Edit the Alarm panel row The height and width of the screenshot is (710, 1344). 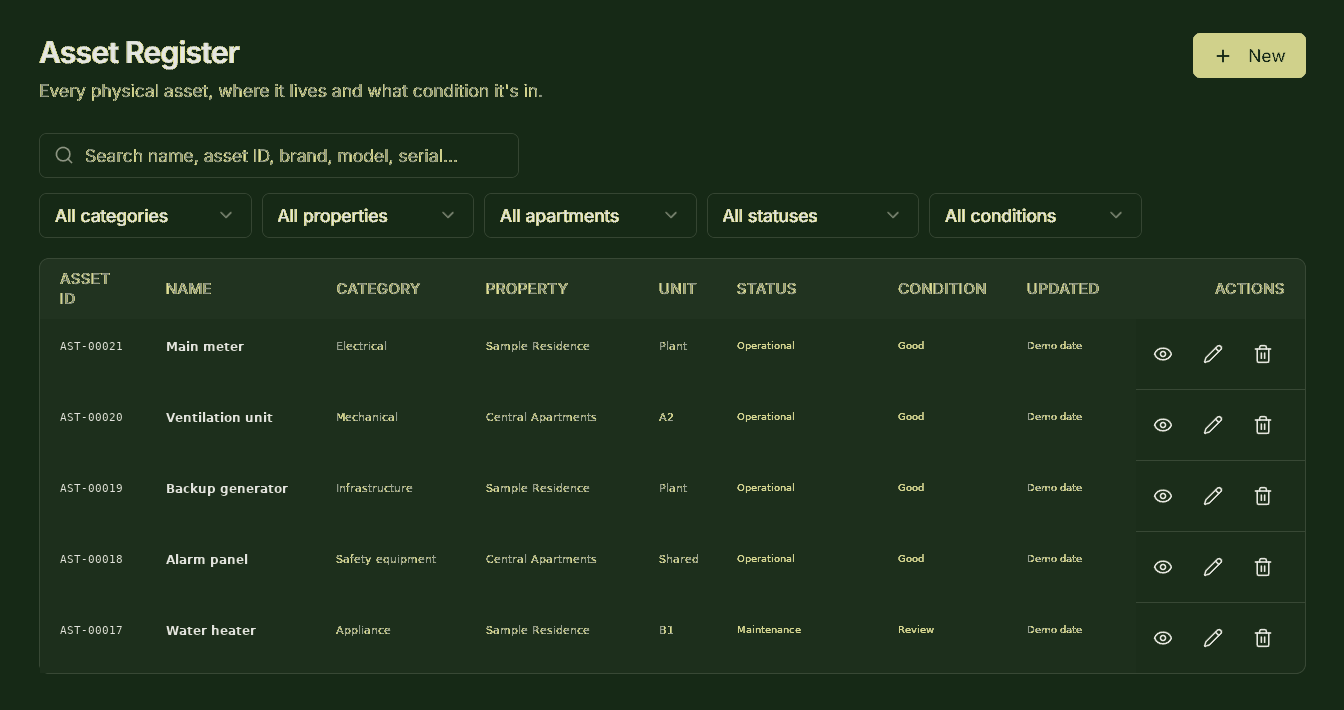(1213, 567)
